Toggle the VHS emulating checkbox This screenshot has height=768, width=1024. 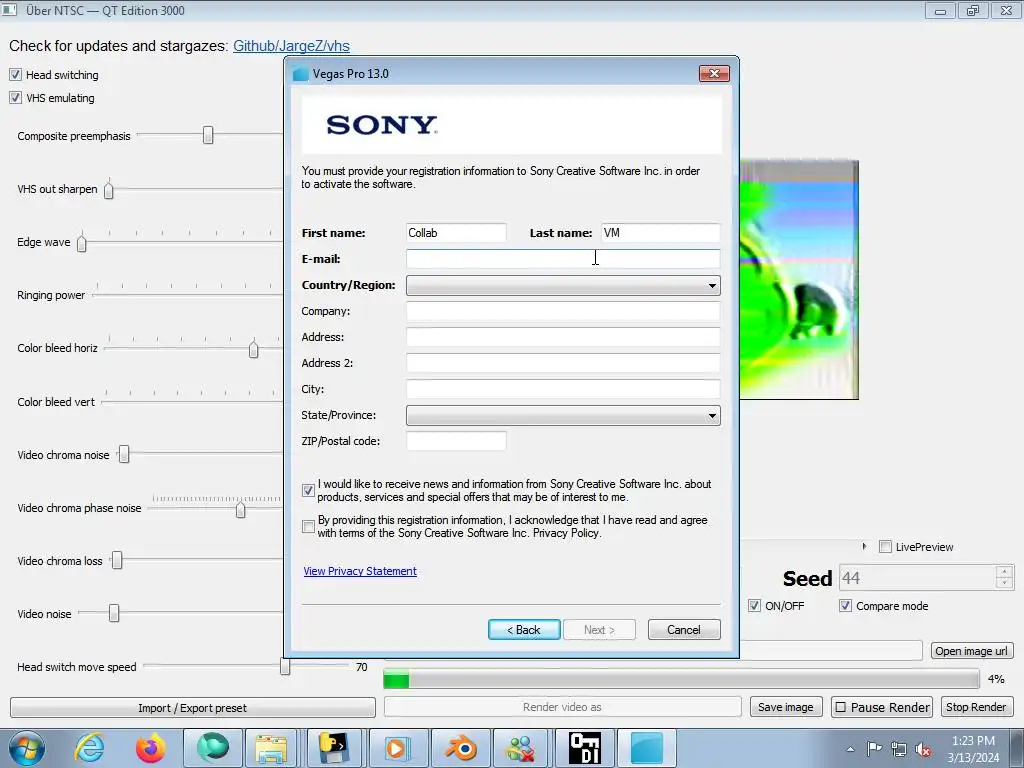point(15,97)
